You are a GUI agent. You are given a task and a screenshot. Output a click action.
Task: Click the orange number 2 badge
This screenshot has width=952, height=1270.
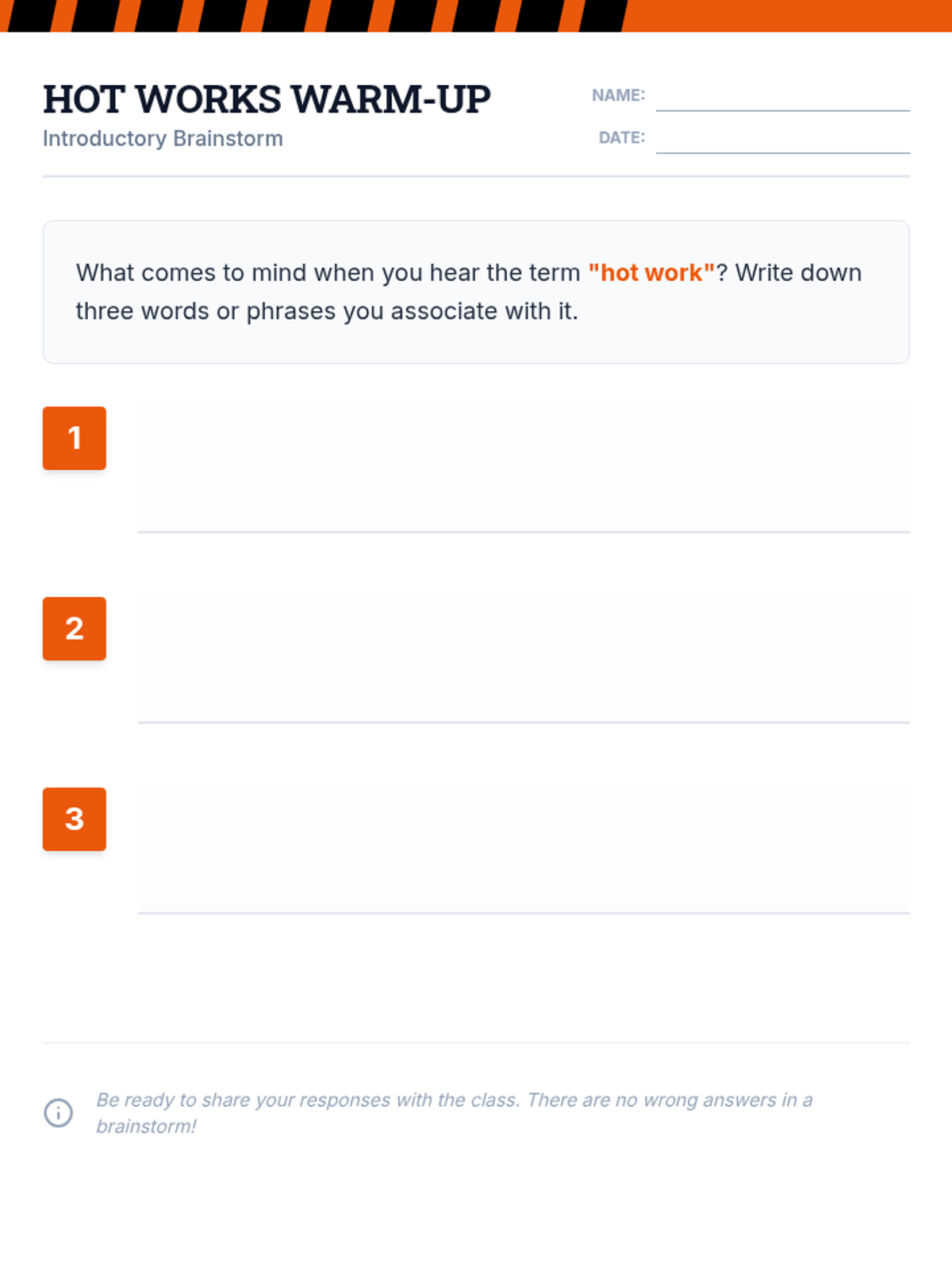pos(75,629)
